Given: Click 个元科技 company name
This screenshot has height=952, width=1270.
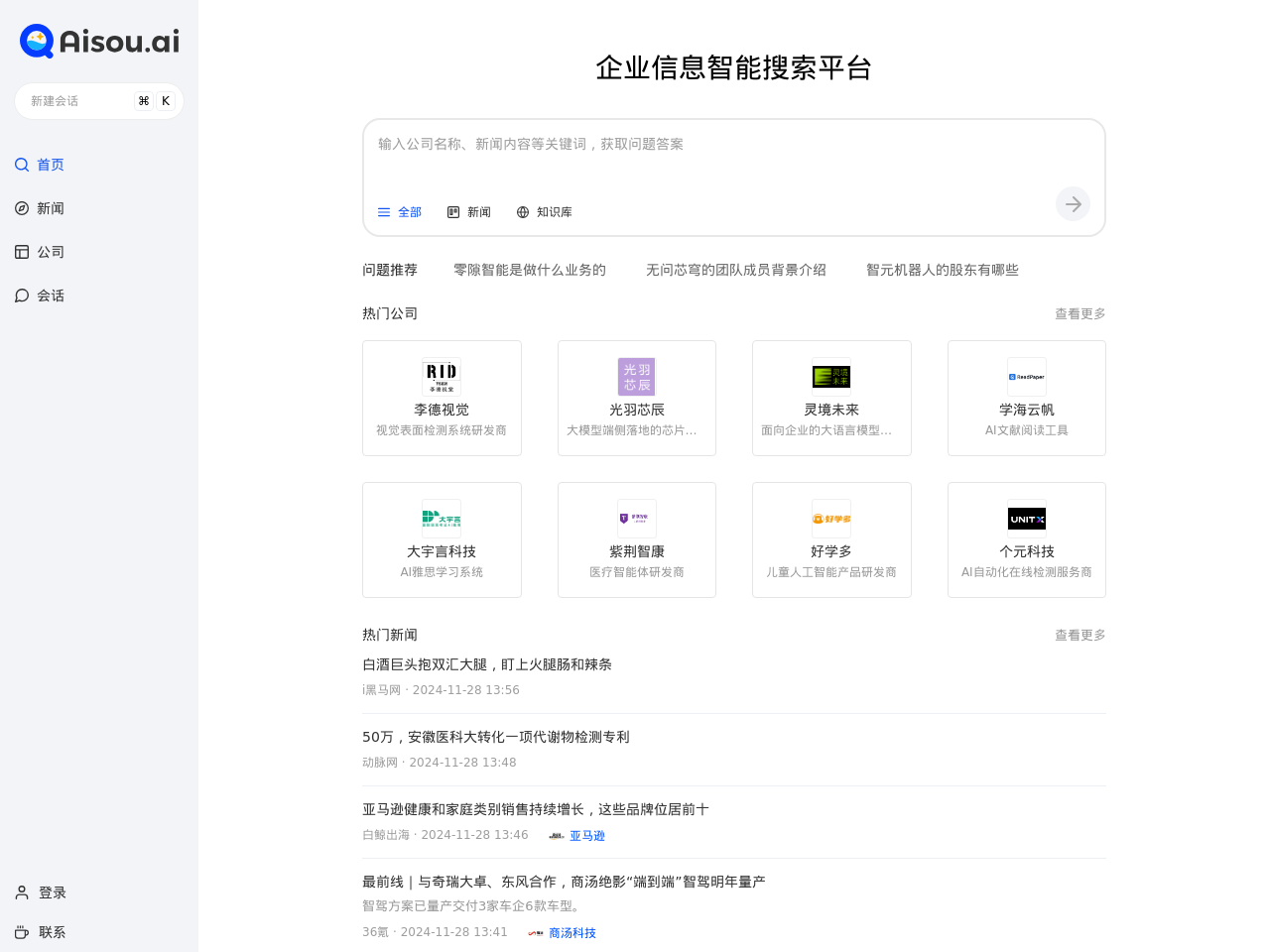Looking at the screenshot, I should click(1027, 551).
